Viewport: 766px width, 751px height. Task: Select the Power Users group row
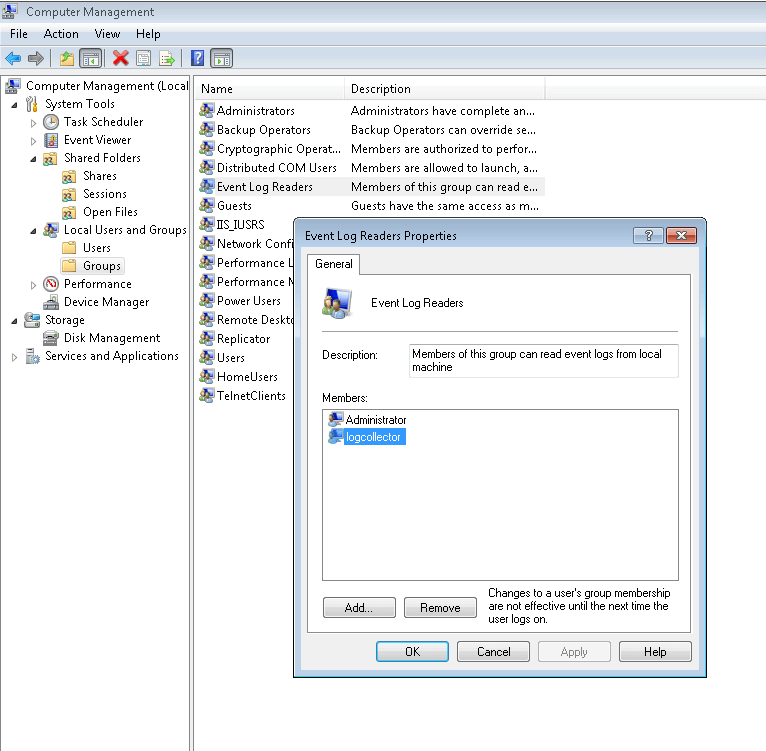point(246,300)
